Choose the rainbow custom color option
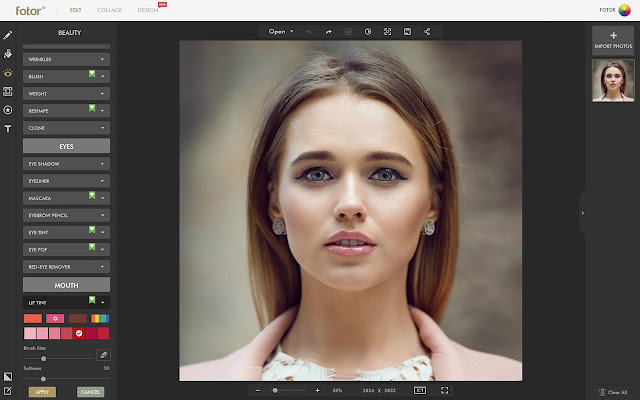640x400 pixels. pos(100,318)
